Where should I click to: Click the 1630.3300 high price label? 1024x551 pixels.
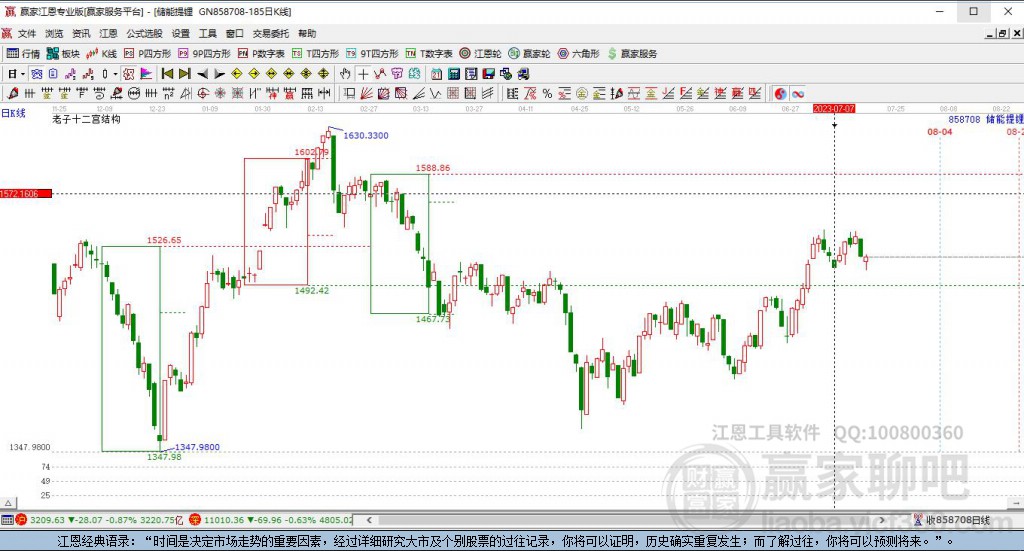coord(366,136)
